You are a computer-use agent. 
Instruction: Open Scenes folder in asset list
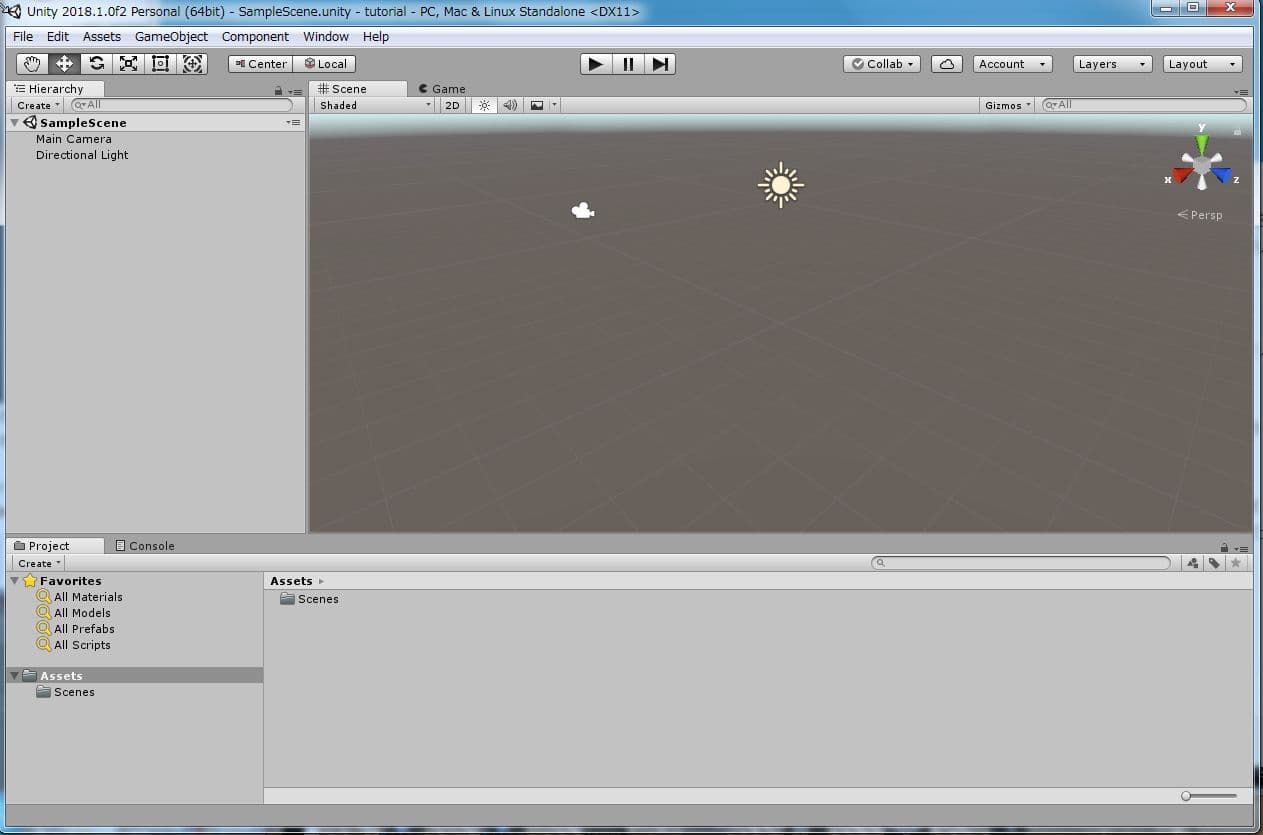310,599
